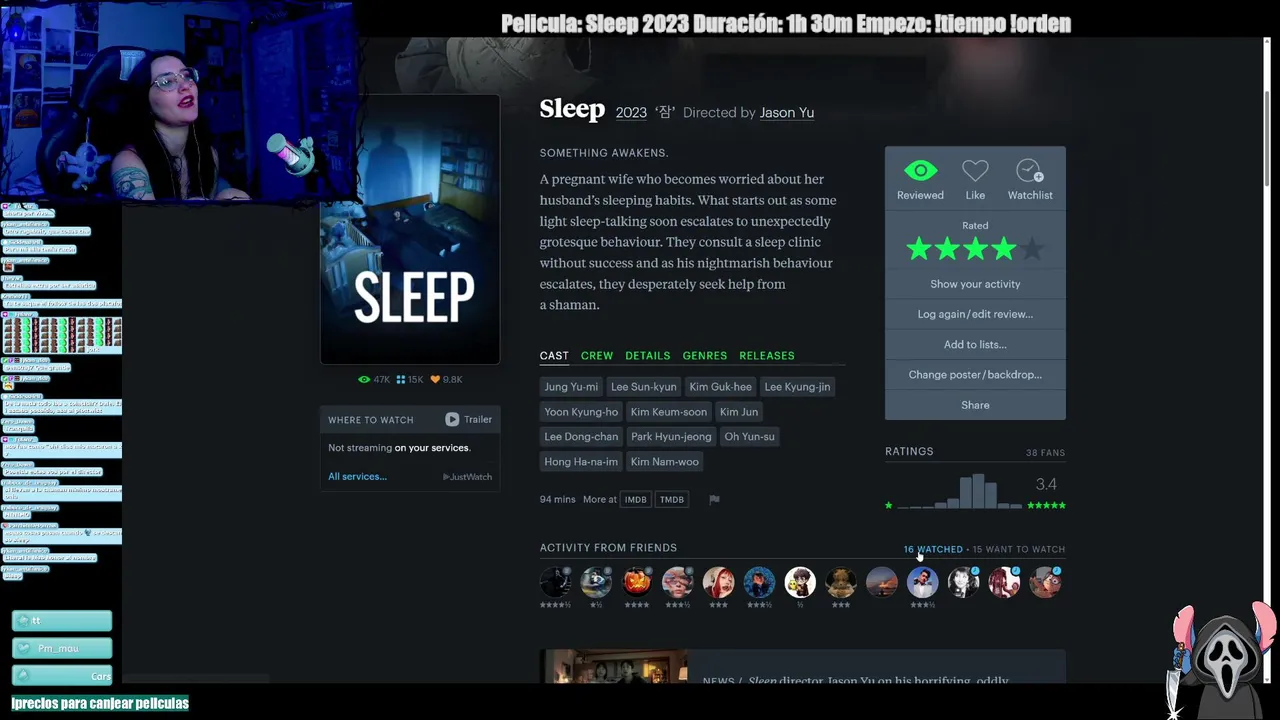Toggle the green Reviewed eye icon
The height and width of the screenshot is (720, 1280).
(920, 171)
